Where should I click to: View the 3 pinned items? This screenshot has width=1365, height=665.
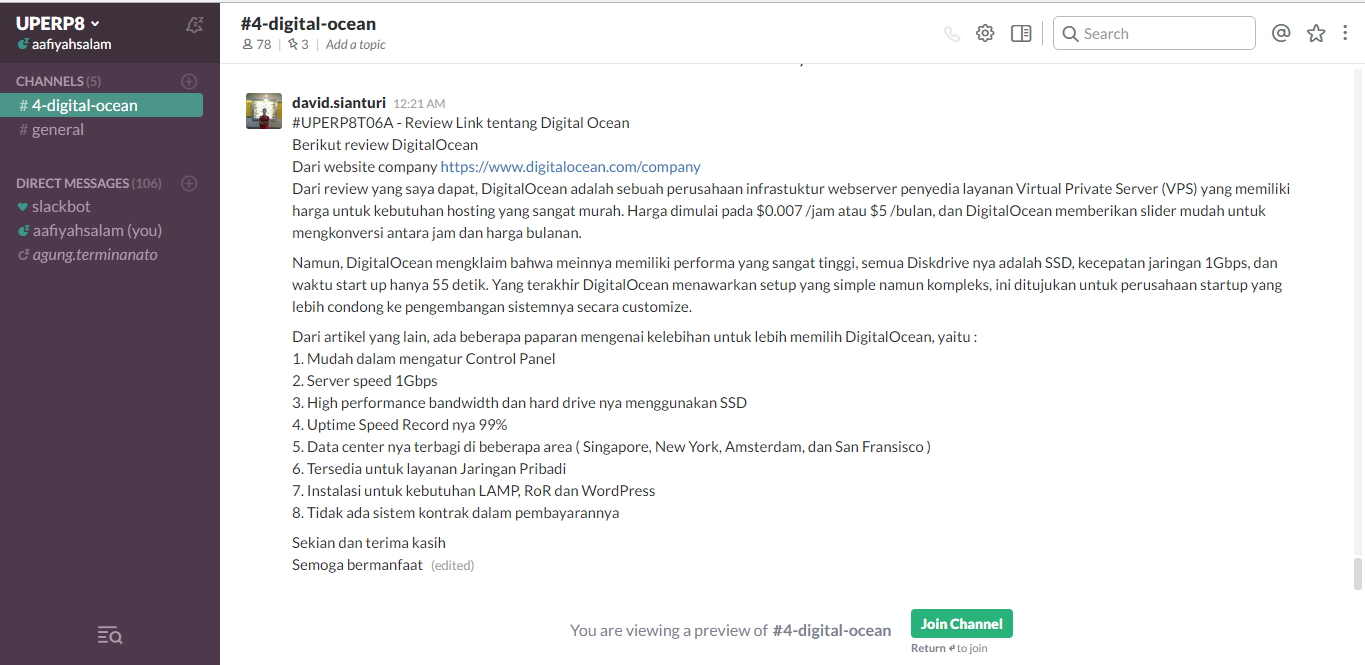(298, 44)
